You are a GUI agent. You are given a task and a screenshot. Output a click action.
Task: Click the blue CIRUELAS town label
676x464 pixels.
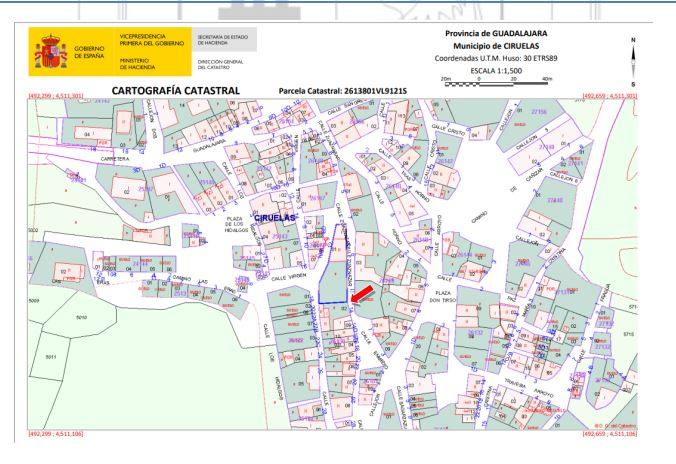pos(276,217)
